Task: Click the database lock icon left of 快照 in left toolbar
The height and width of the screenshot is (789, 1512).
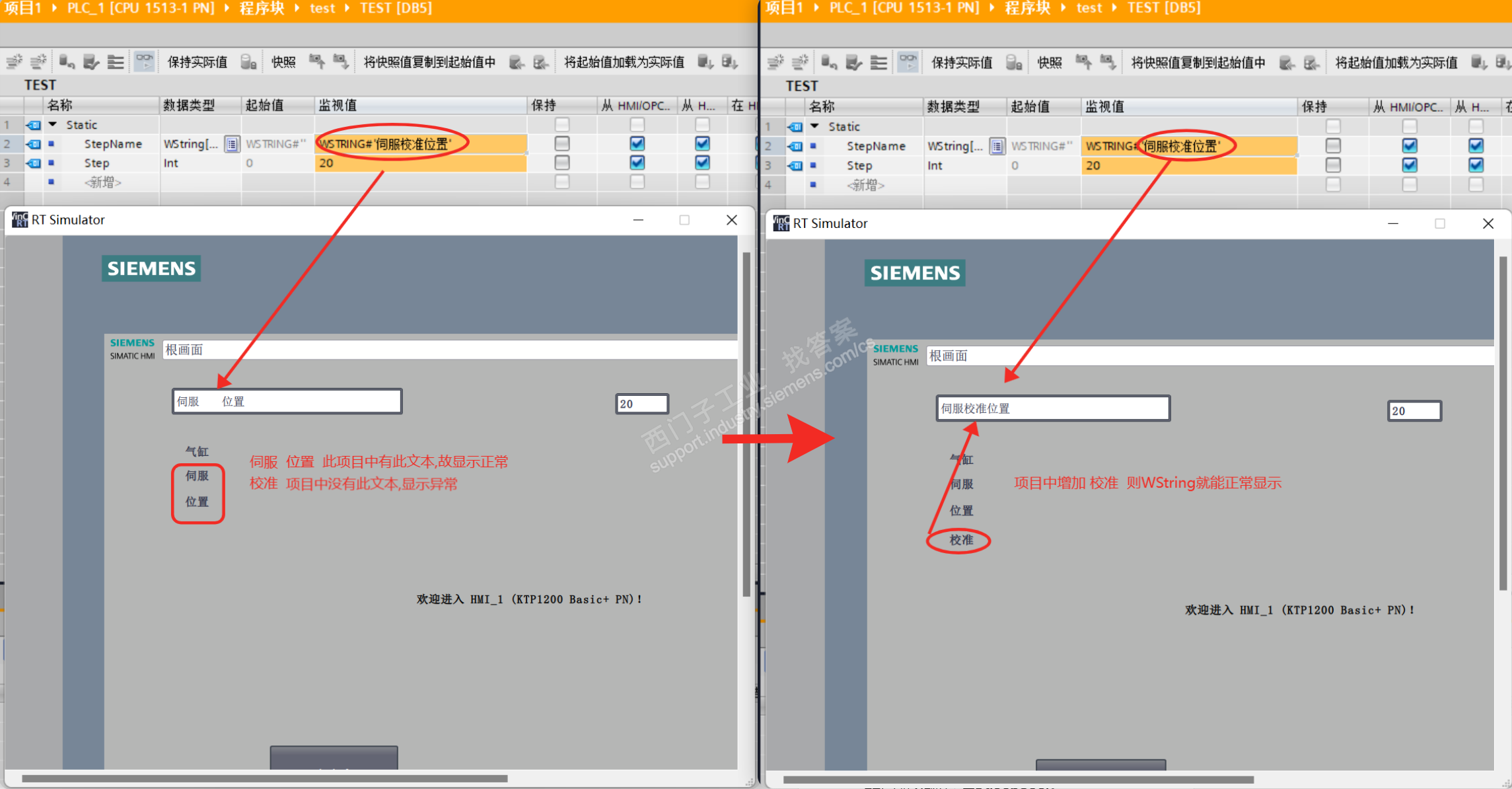Action: coord(248,62)
